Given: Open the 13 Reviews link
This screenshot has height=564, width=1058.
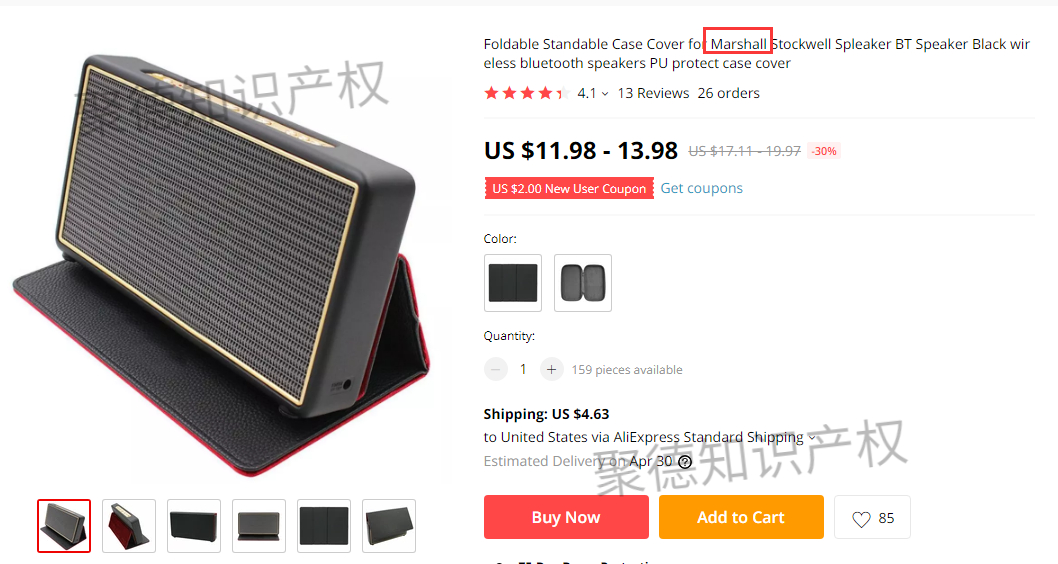Looking at the screenshot, I should (x=653, y=93).
